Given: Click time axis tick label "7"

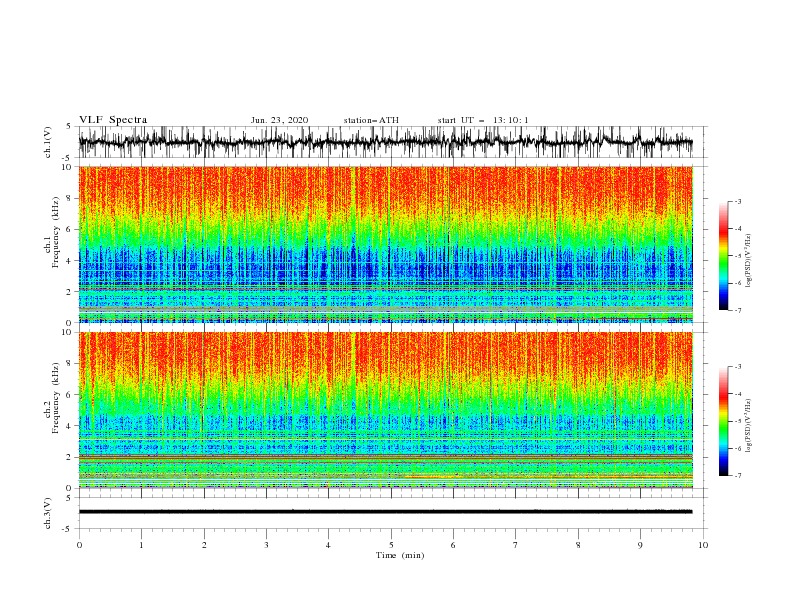Looking at the screenshot, I should (516, 545).
